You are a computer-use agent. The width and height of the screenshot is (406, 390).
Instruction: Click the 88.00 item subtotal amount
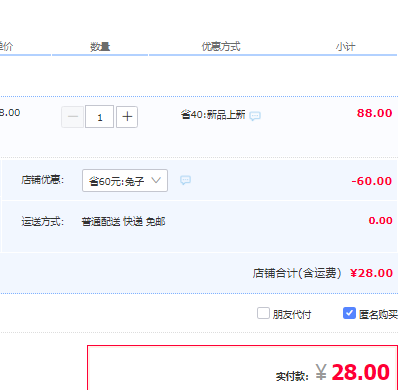[374, 113]
